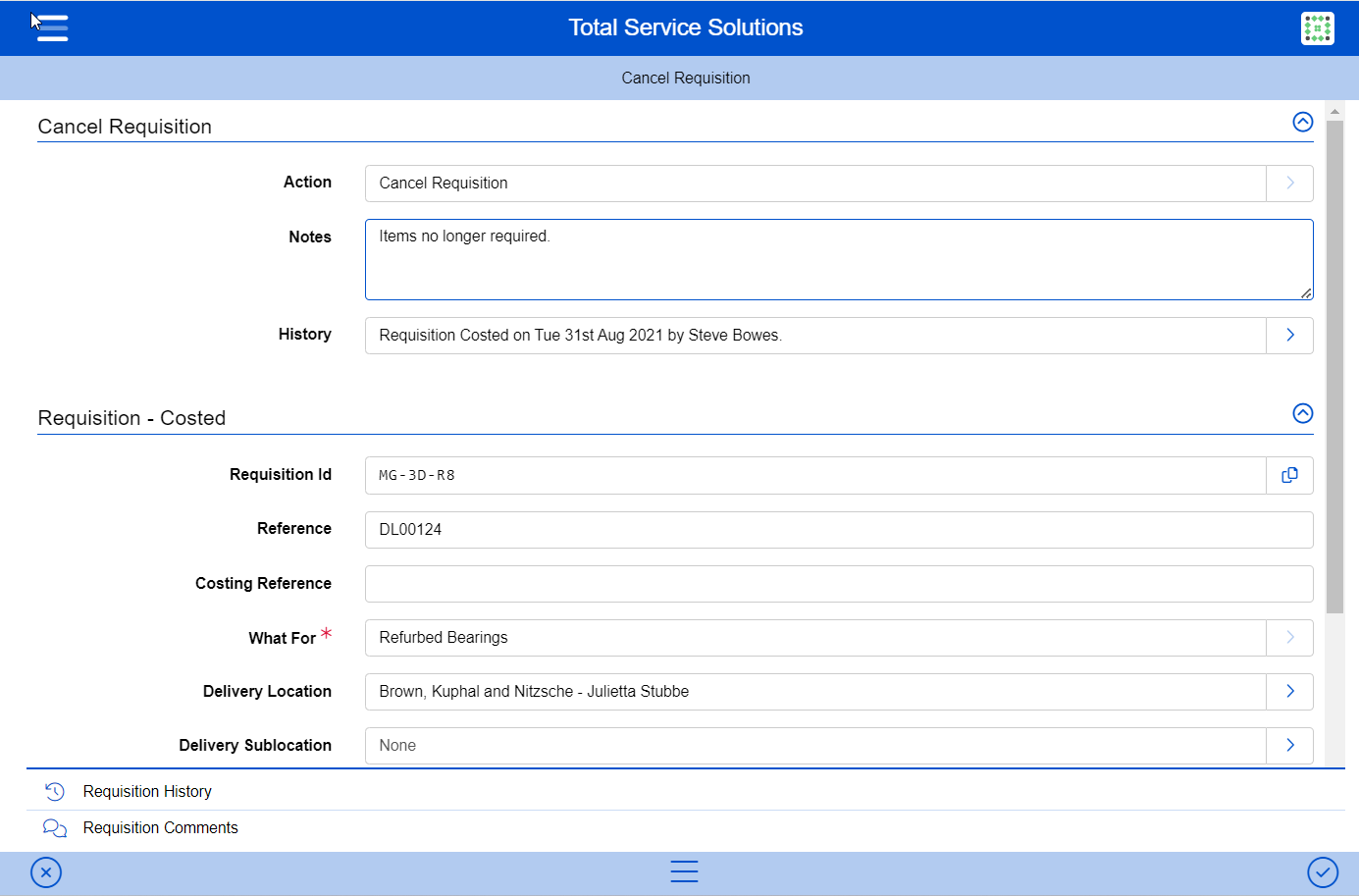1359x896 pixels.
Task: Confirm with the bottom-right checkmark button
Action: 1323,872
